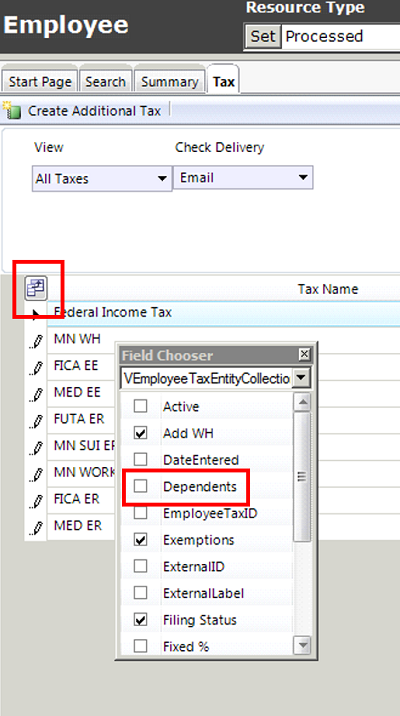Uncheck the Filing Status field
The height and width of the screenshot is (716, 400).
coord(141,620)
